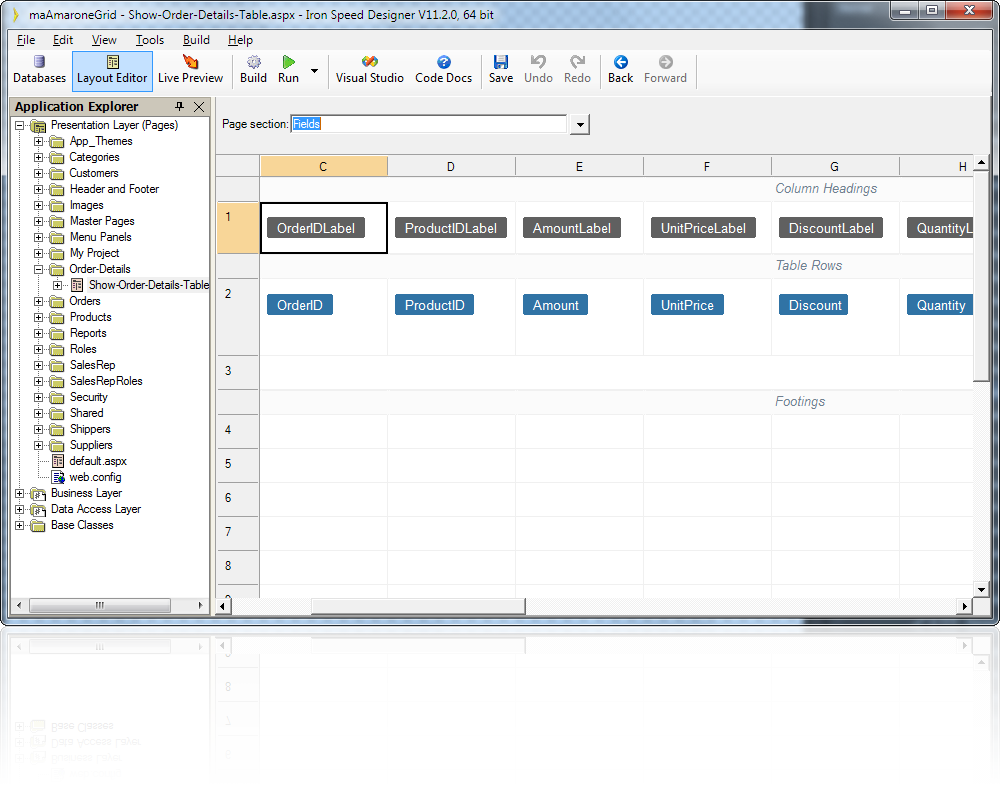Select the Layout Editor toolbar button
1000x800 pixels.
[112, 70]
